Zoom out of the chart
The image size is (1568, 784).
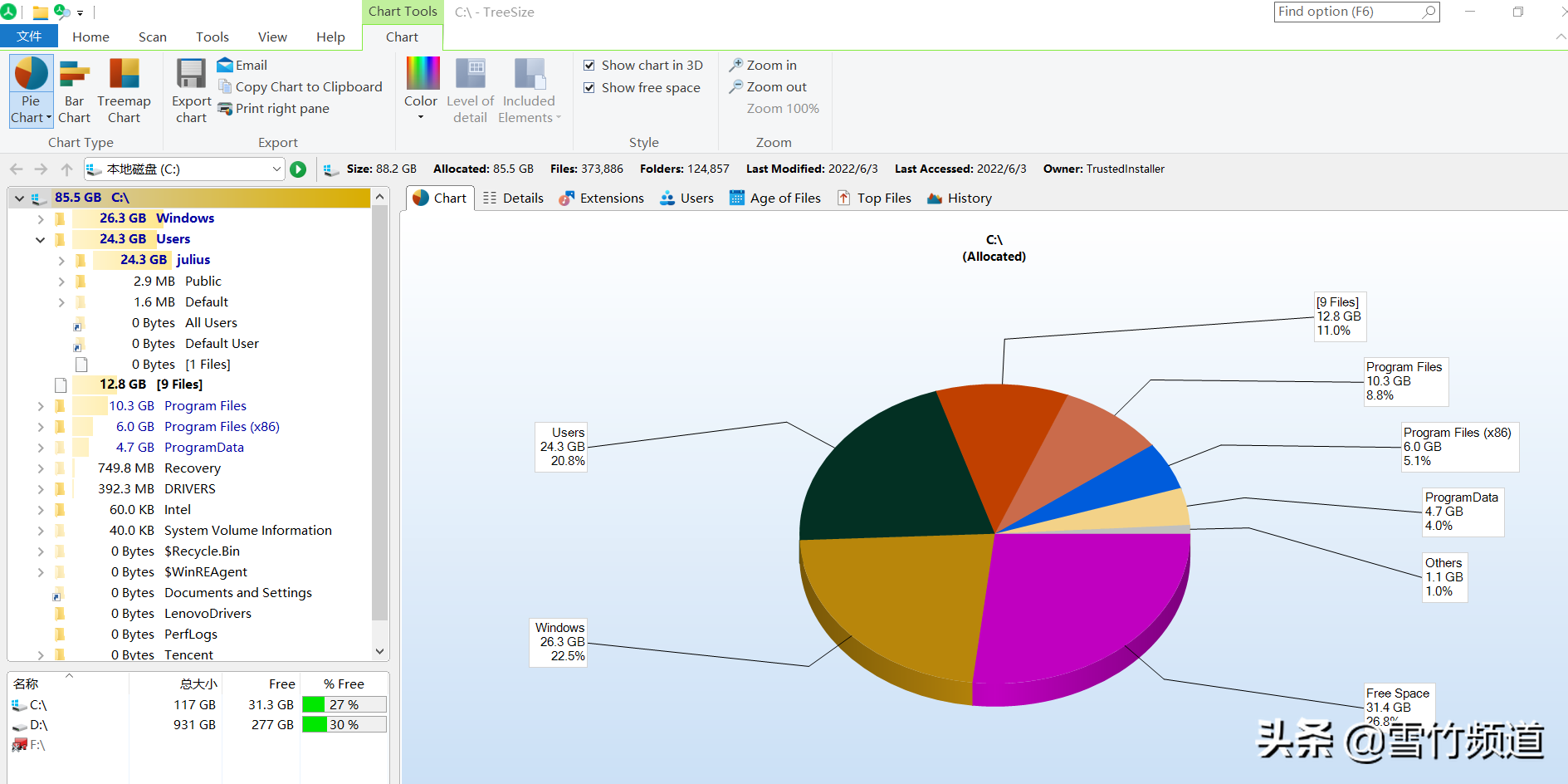(x=768, y=86)
